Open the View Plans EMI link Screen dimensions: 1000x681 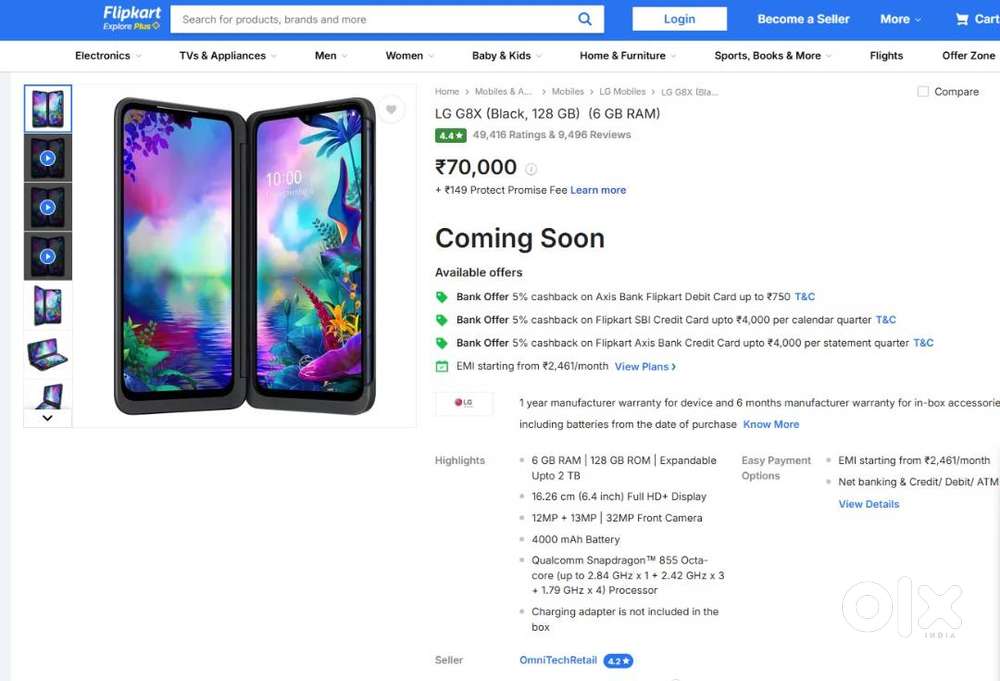(645, 367)
